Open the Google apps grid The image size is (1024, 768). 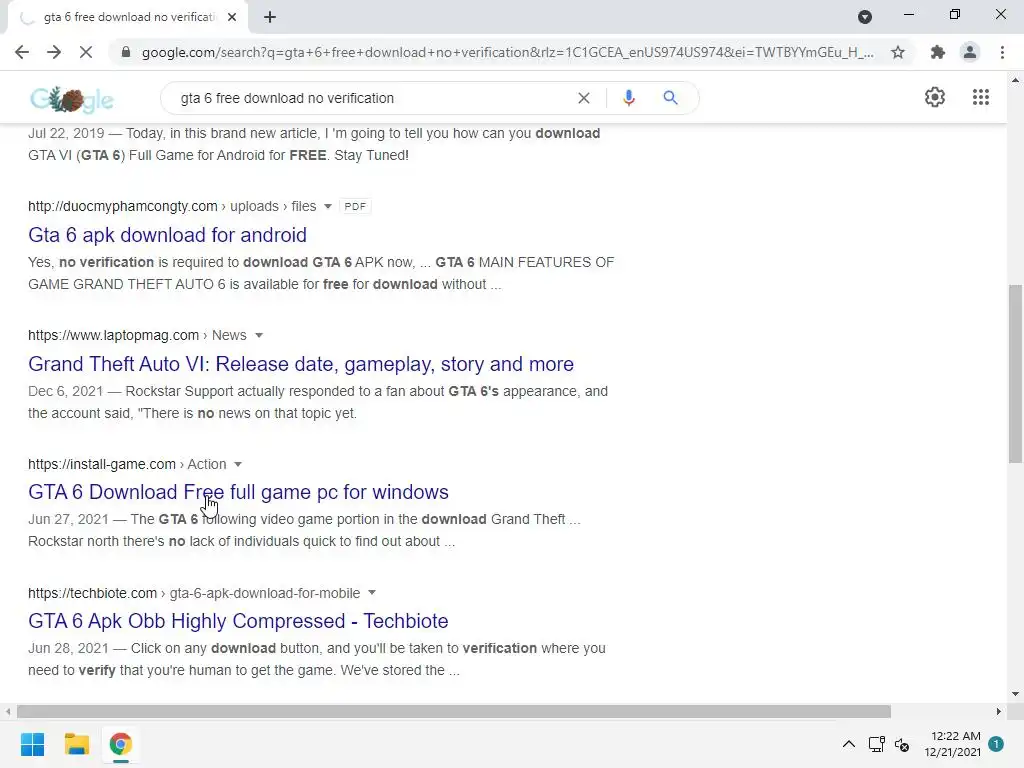[x=981, y=97]
